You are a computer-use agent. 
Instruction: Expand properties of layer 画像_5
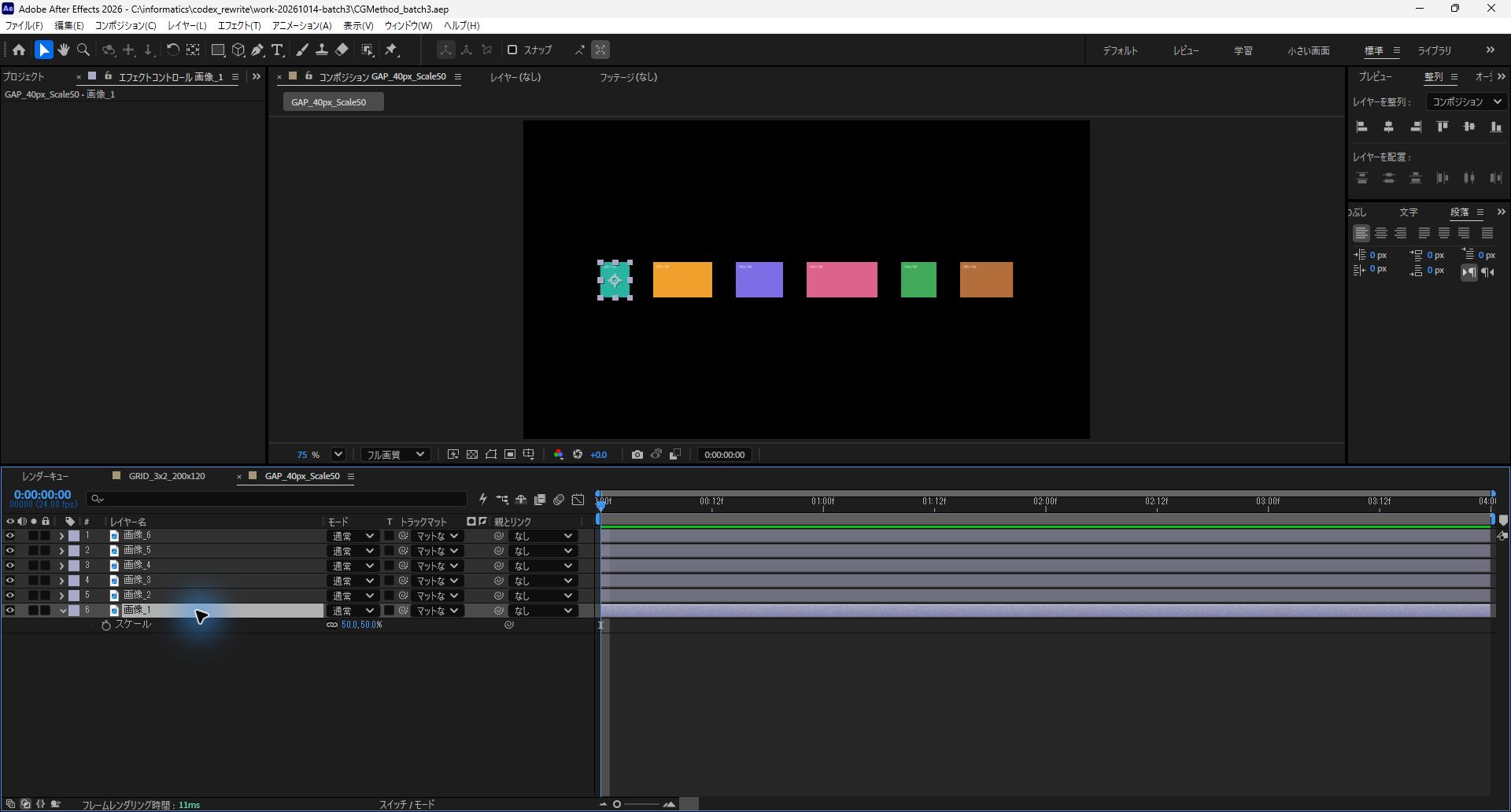(x=61, y=551)
